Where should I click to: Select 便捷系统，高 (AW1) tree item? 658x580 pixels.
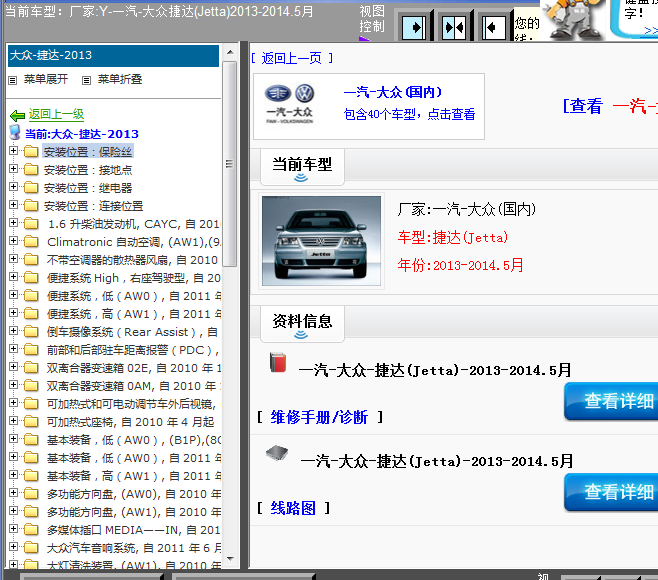pyautogui.click(x=134, y=314)
